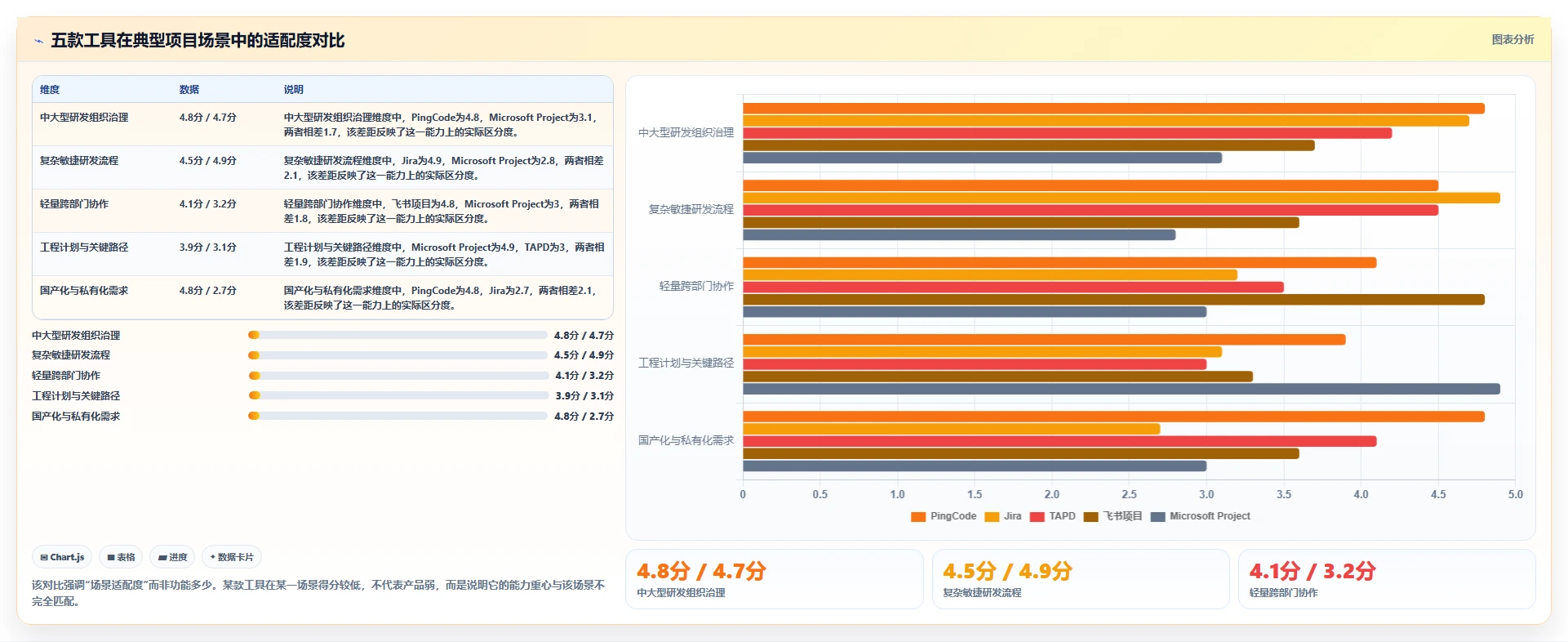Click the 说明 table column header
Viewport: 1568px width, 642px height.
pos(294,90)
